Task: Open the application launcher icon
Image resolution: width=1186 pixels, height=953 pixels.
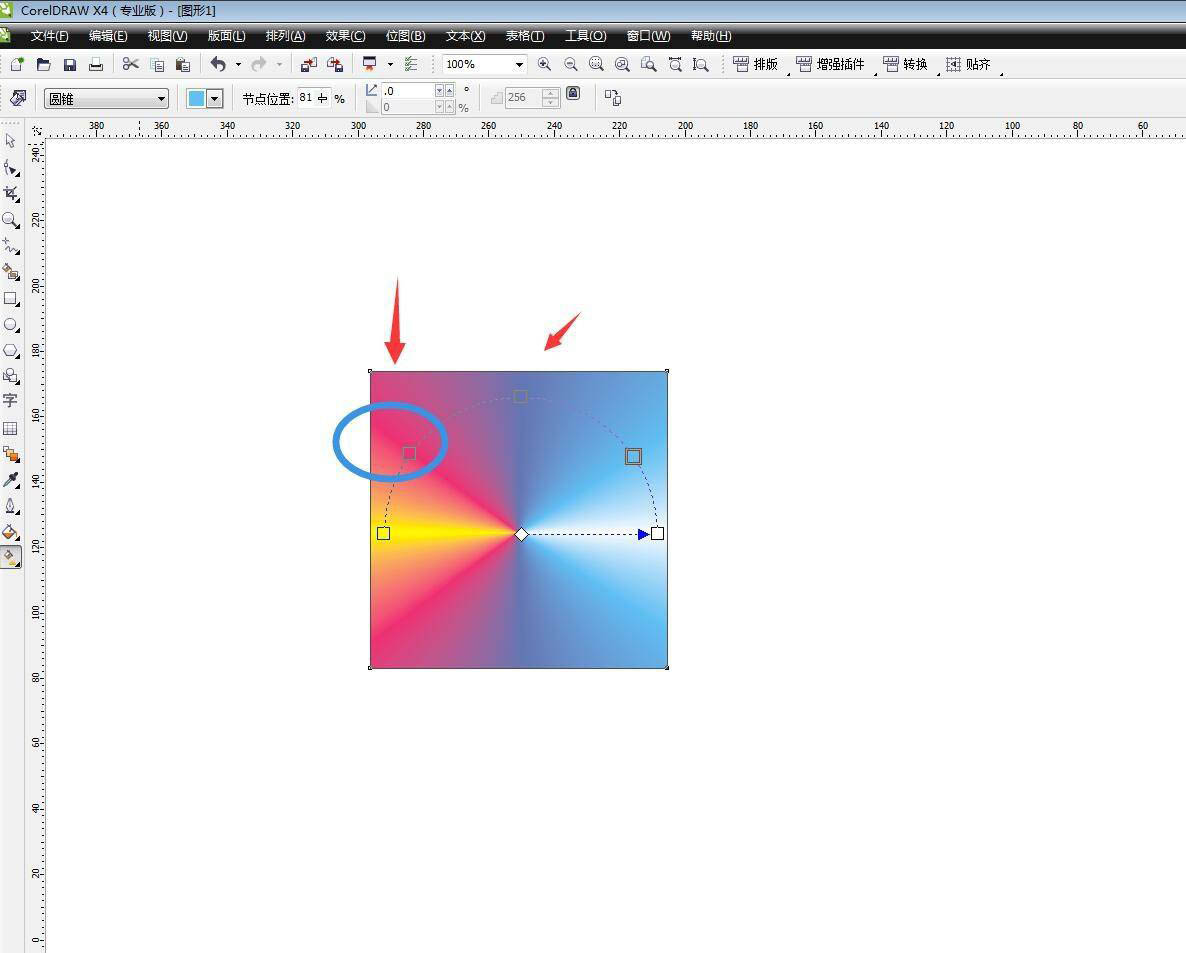Action: pos(370,64)
